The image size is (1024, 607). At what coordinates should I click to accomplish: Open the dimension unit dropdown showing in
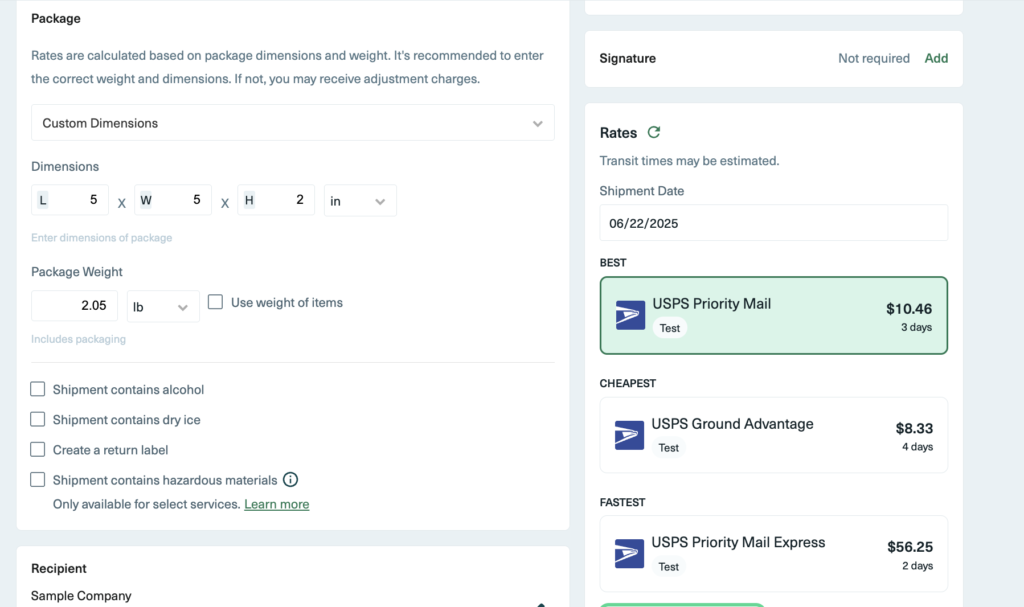(x=360, y=201)
